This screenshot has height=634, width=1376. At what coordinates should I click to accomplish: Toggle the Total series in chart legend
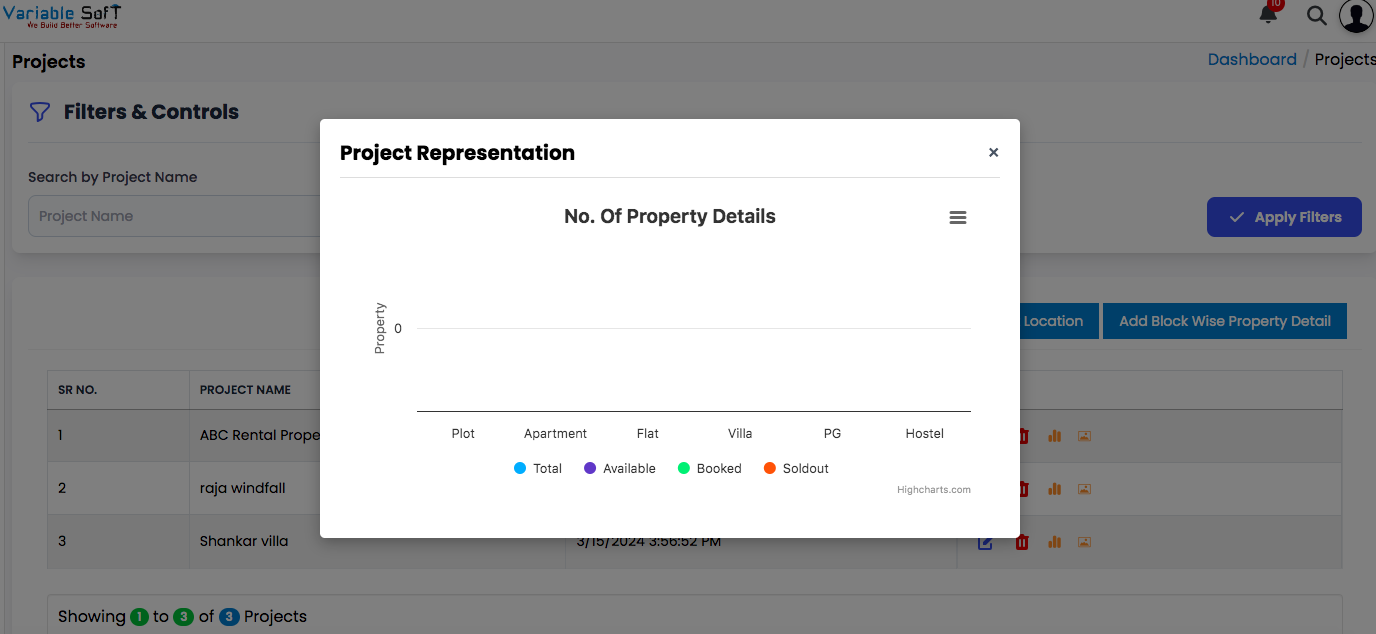pyautogui.click(x=538, y=468)
